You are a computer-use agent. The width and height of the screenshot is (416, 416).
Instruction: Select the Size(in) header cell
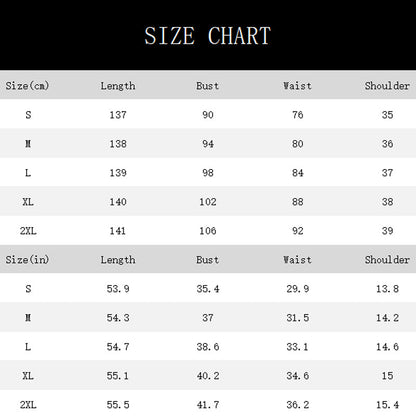[27, 260]
